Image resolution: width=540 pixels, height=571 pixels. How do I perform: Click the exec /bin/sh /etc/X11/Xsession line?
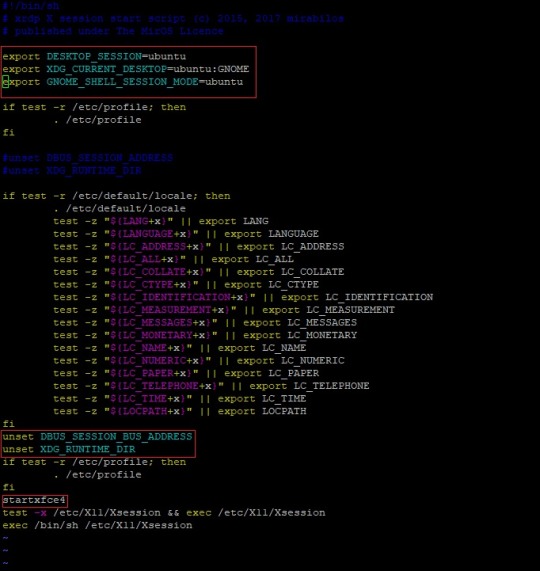click(x=97, y=525)
